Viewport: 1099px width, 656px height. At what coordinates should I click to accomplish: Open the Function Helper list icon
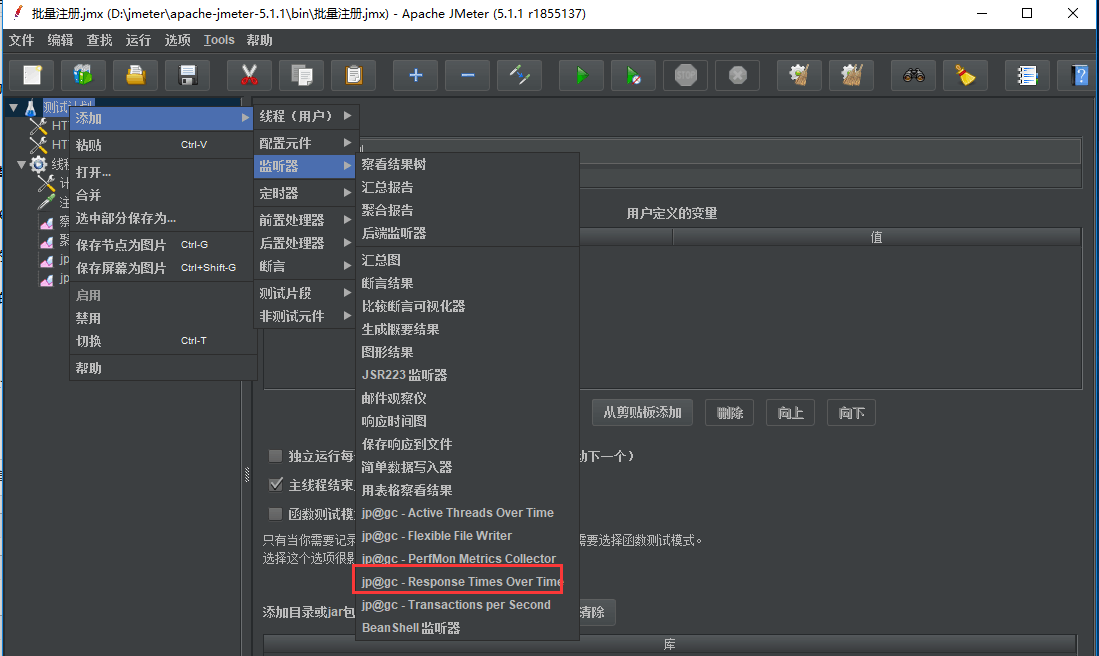(x=1027, y=75)
